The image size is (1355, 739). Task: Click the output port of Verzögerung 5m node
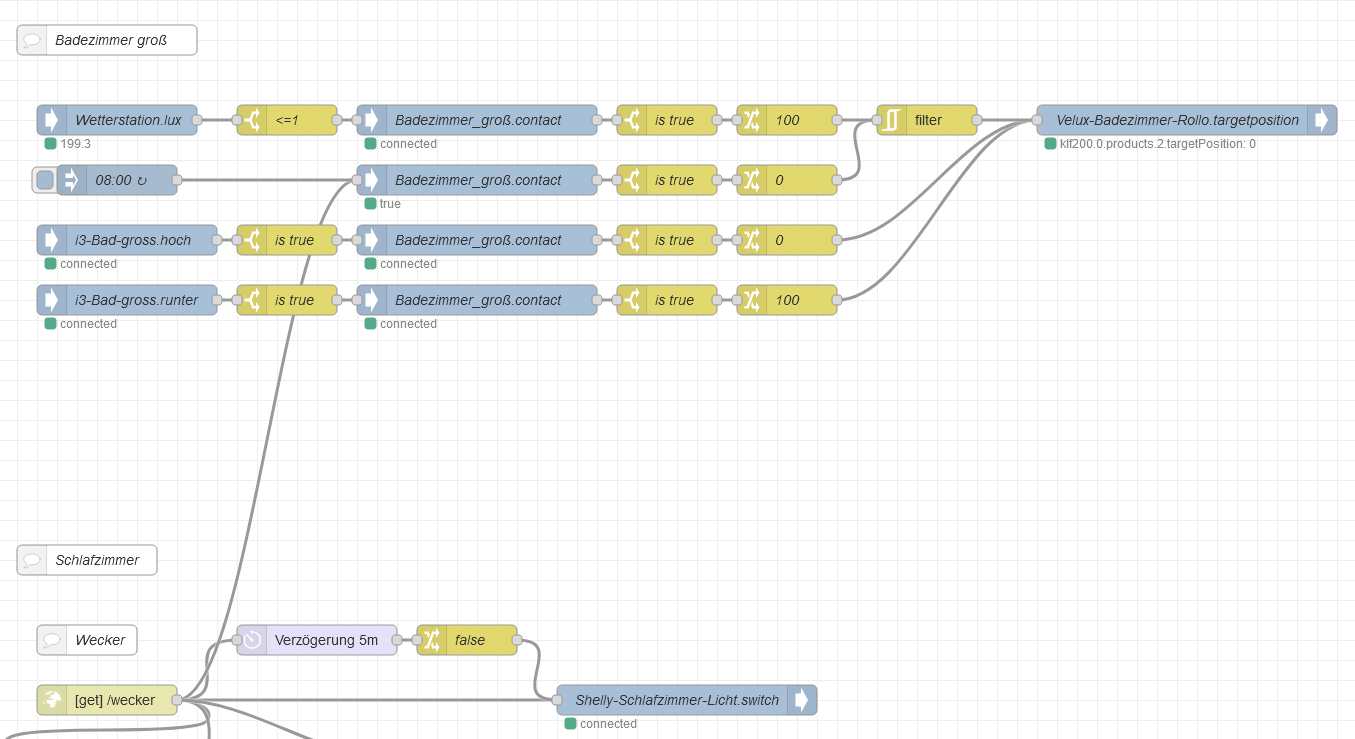397,640
